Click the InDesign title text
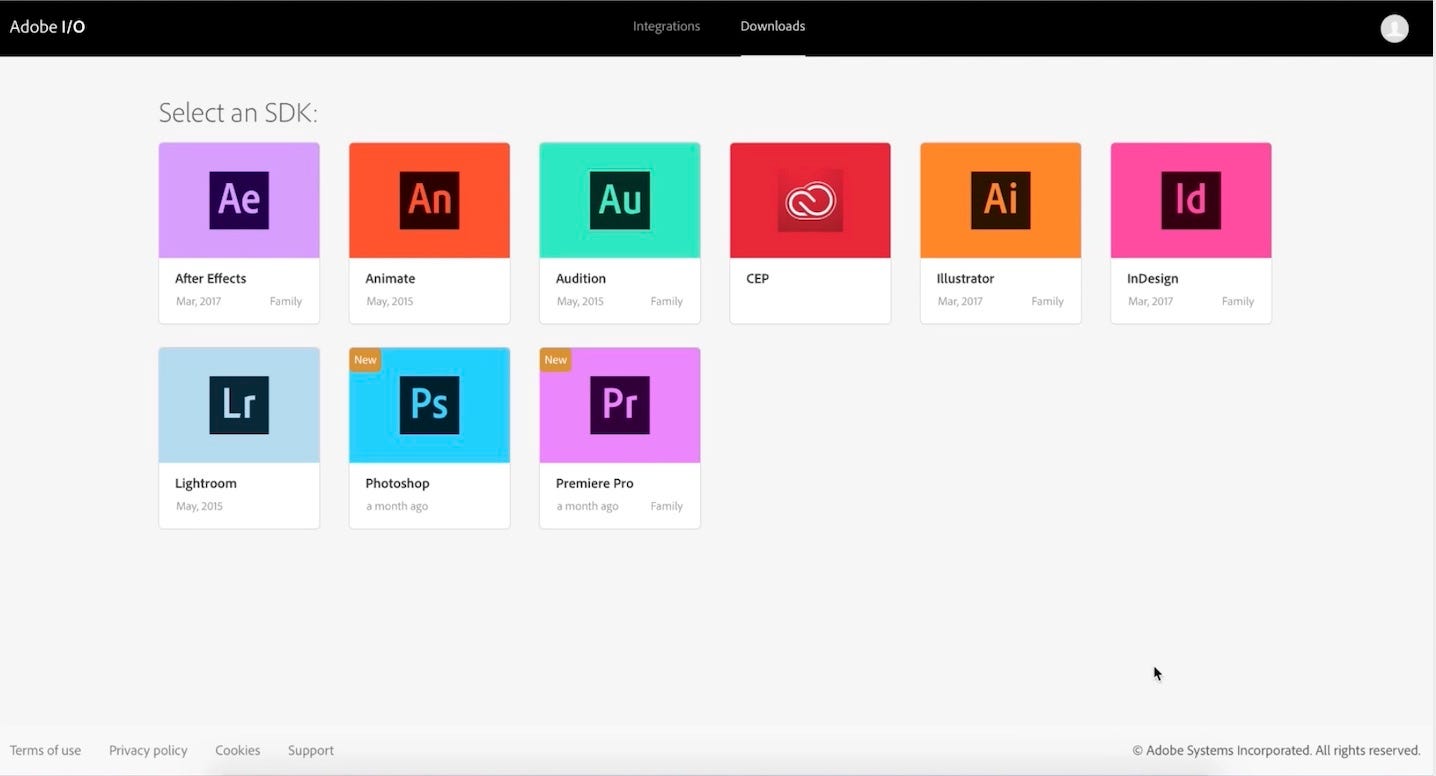This screenshot has width=1436, height=776. click(x=1153, y=278)
